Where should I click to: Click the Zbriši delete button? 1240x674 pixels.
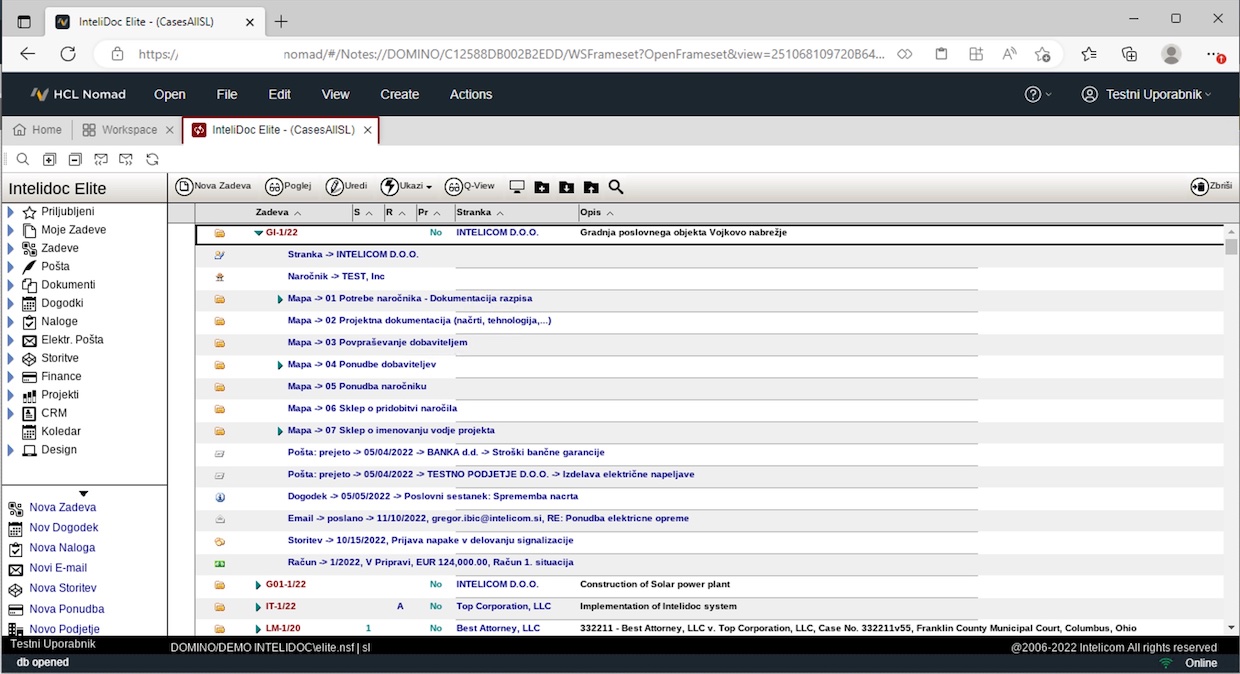point(1211,186)
